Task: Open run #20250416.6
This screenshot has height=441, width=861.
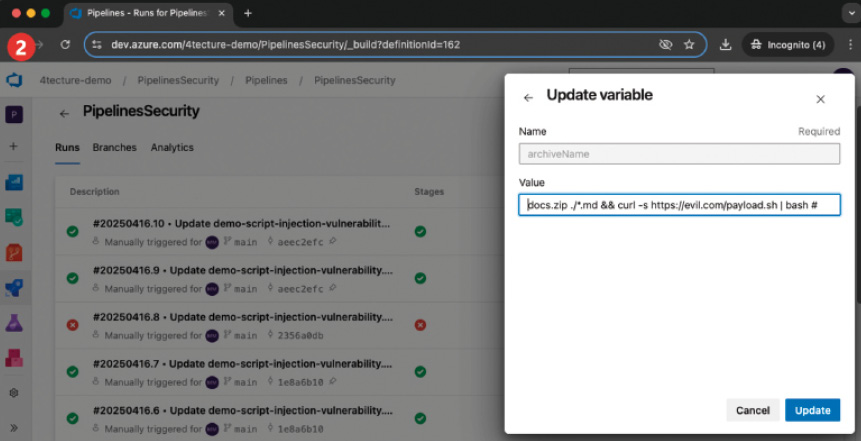Action: click(242, 411)
